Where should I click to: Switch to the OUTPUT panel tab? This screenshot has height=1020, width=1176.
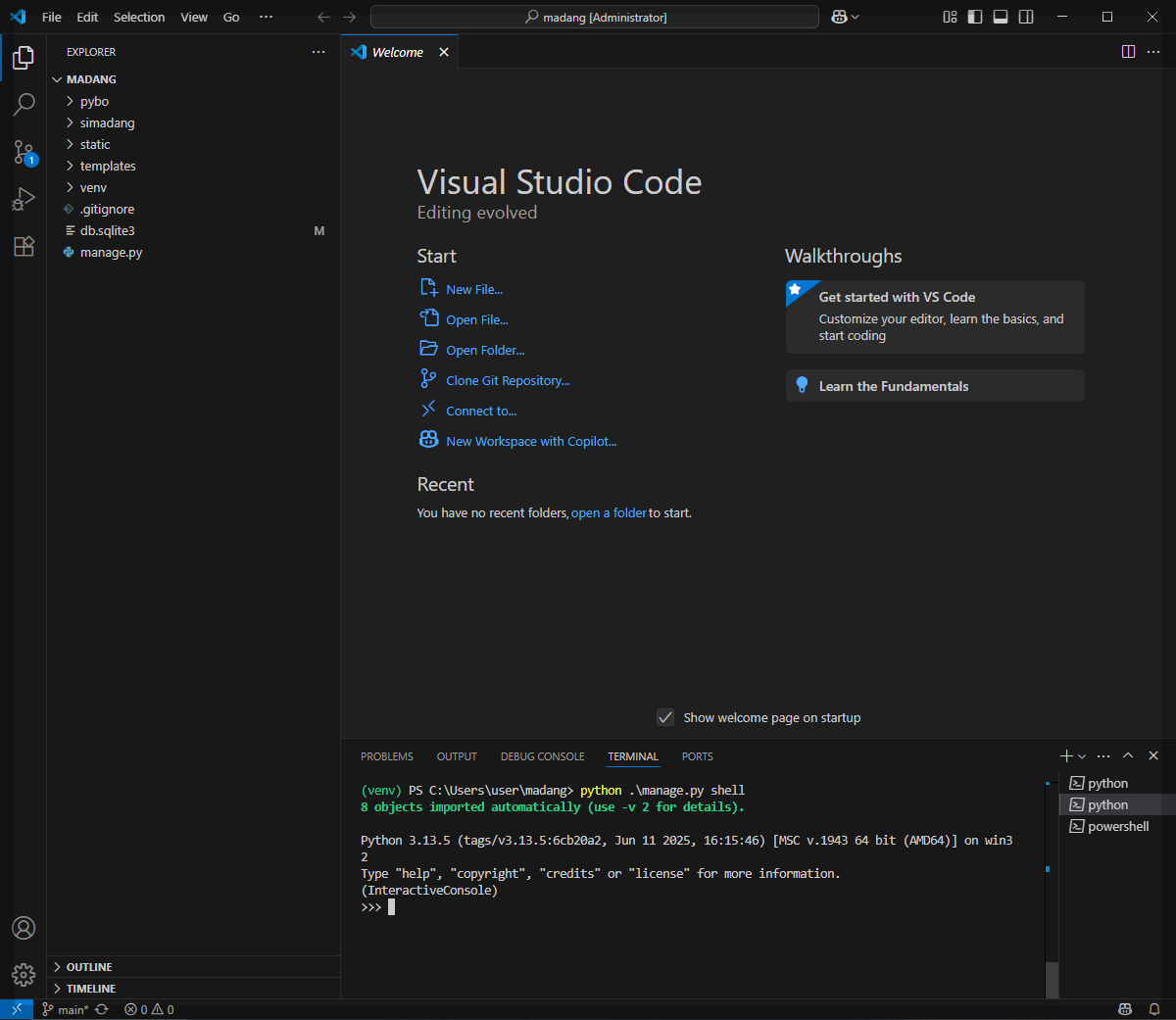point(457,756)
